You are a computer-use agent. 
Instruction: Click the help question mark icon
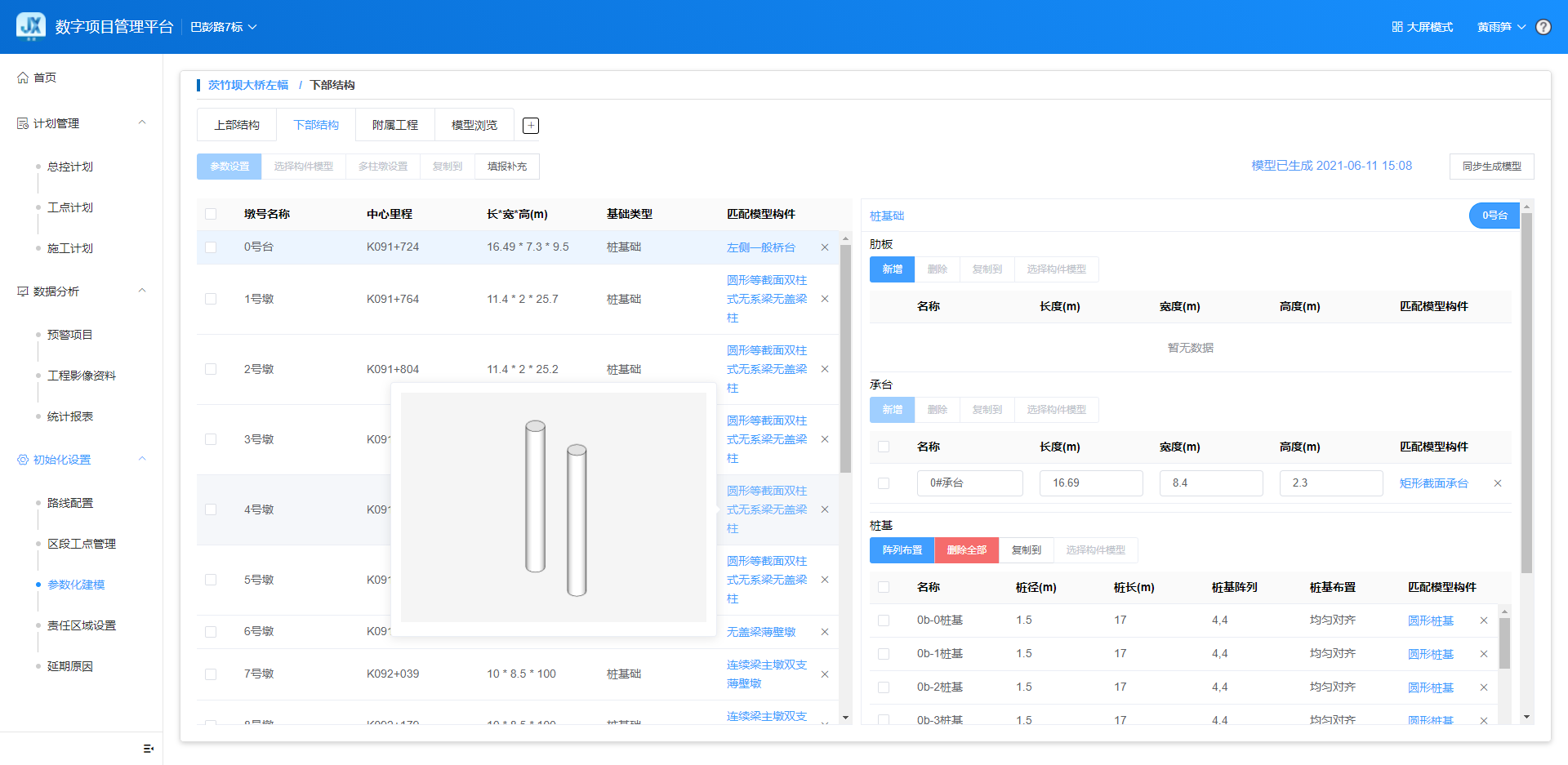point(1543,27)
